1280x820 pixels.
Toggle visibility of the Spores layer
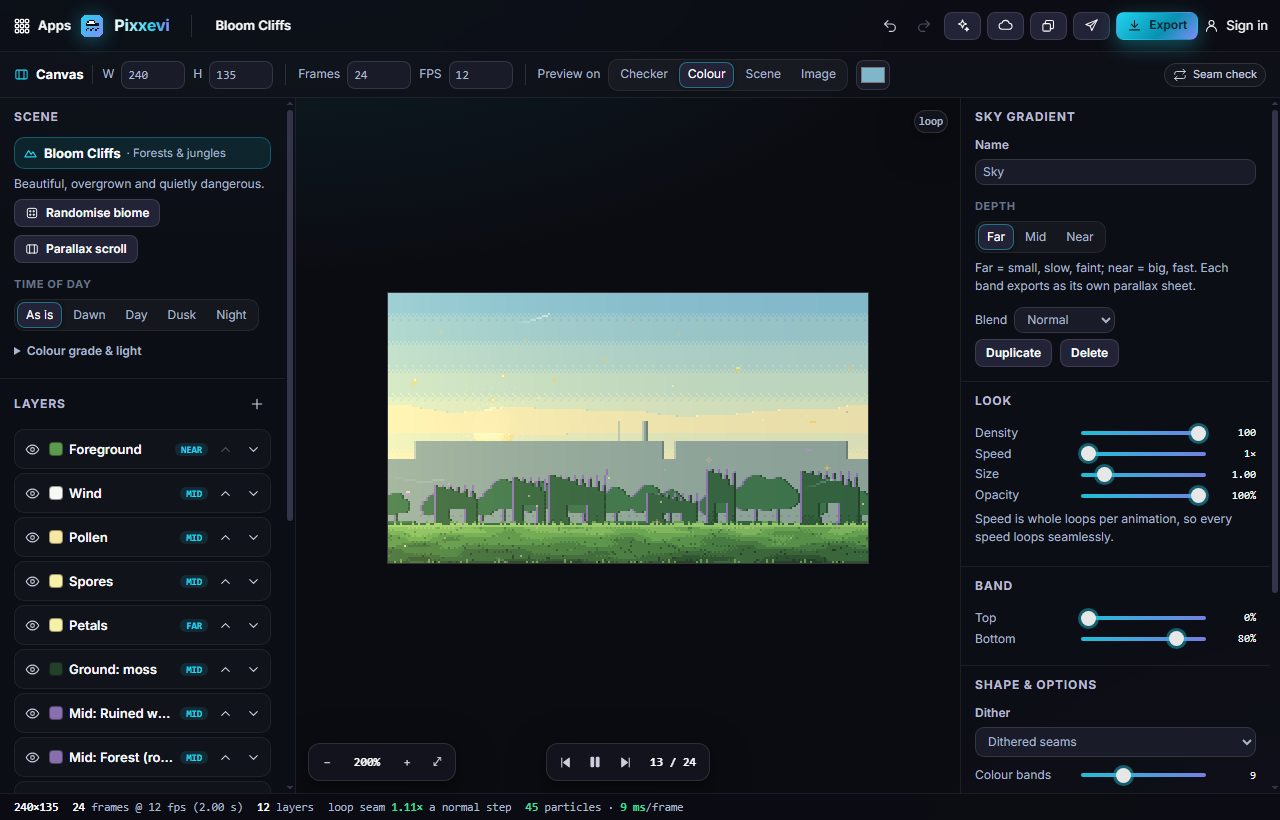[32, 582]
